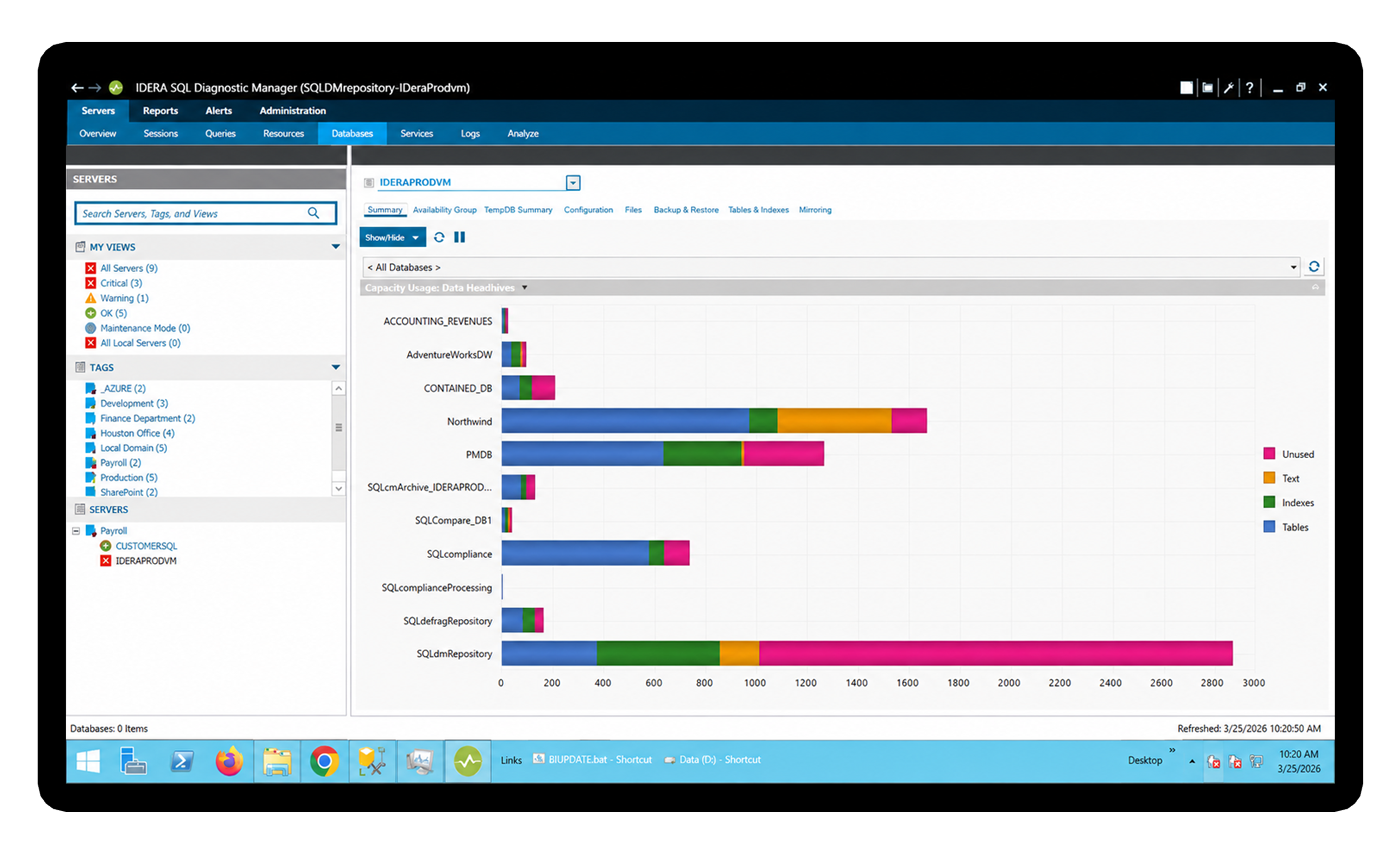This screenshot has width=1400, height=853.
Task: Open the Sessions sub-tab
Action: (x=160, y=133)
